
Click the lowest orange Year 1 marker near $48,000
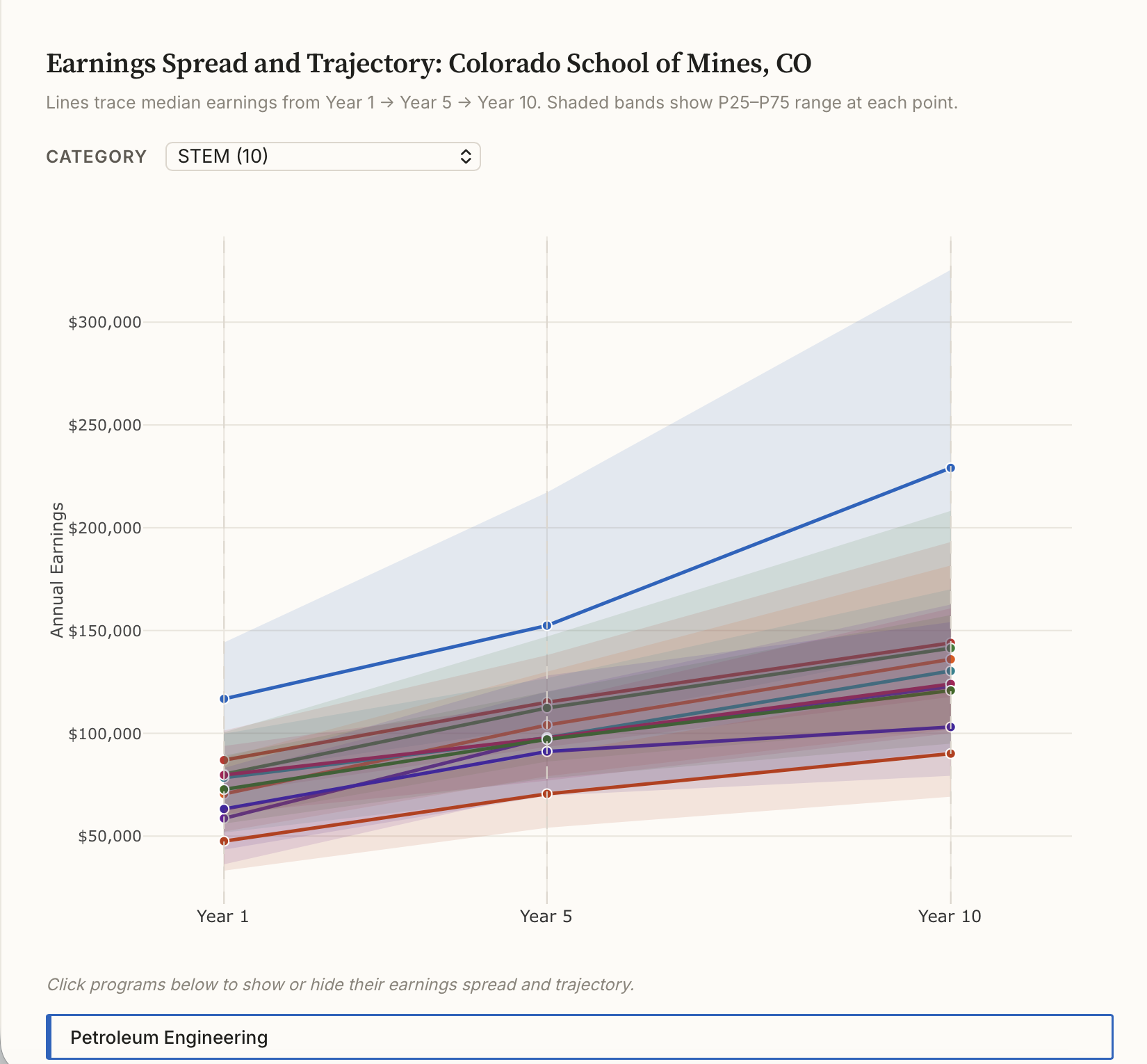pos(224,840)
